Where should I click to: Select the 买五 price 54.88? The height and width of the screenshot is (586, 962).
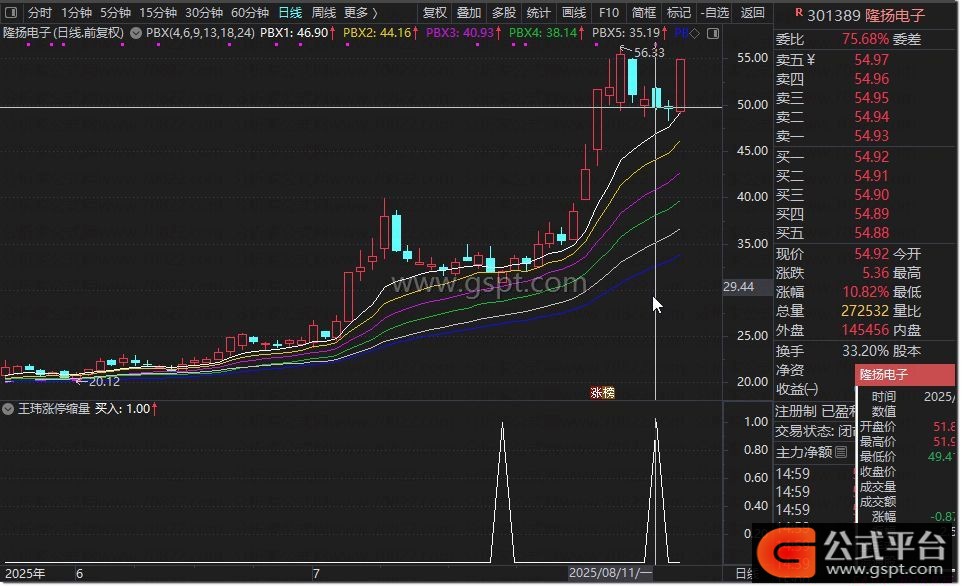coord(871,233)
